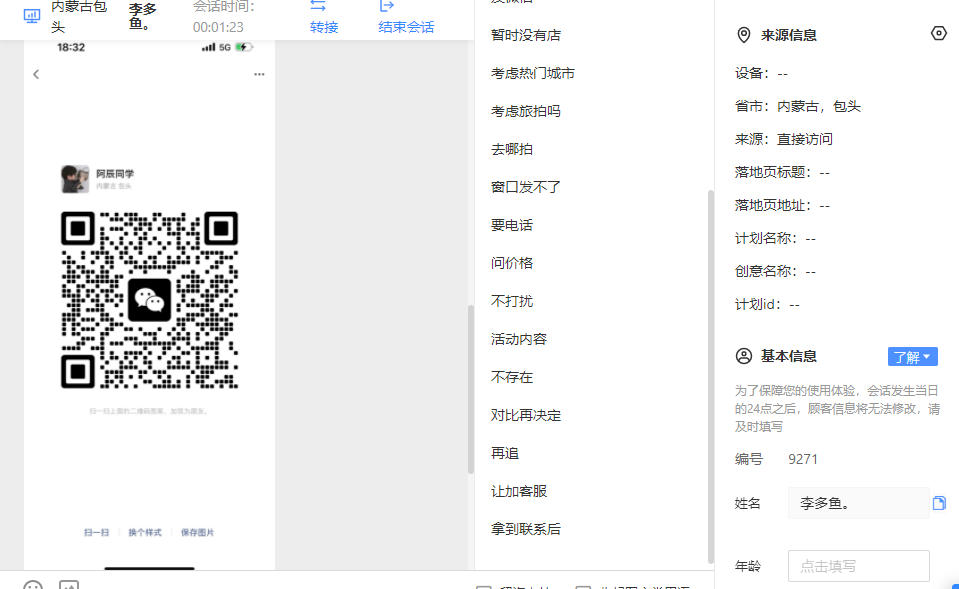Click the chat area scrollbar
Screen dimensions: 959x589
click(470, 389)
